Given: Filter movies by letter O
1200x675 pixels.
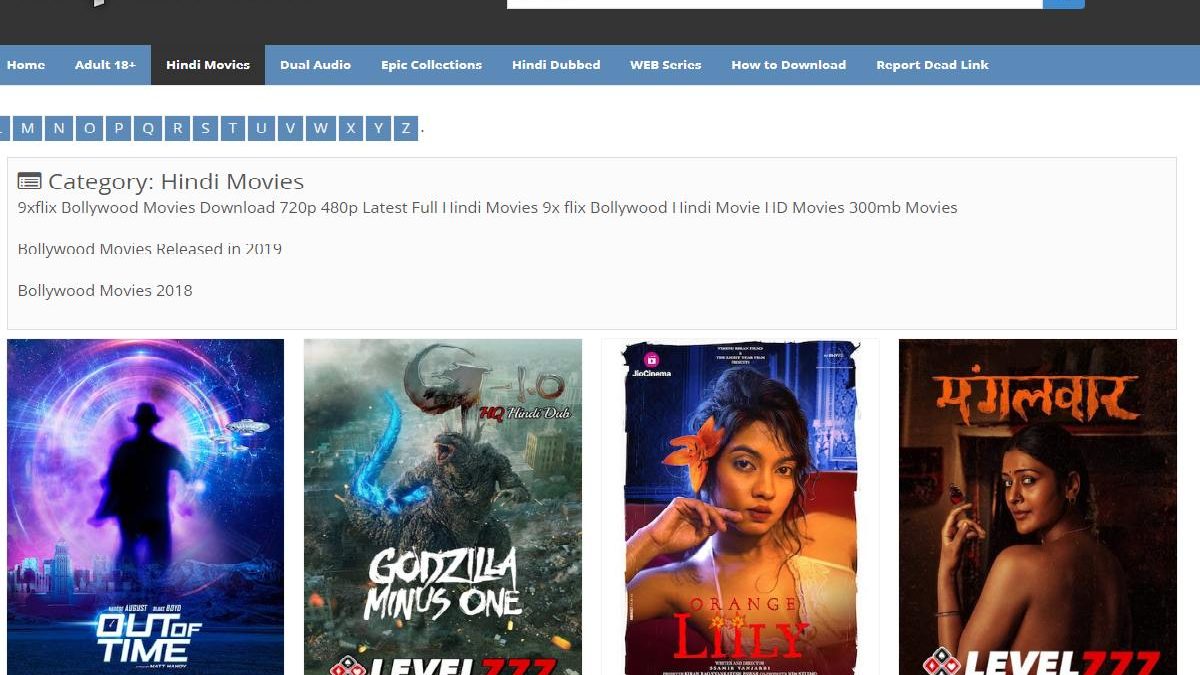Looking at the screenshot, I should 89,128.
